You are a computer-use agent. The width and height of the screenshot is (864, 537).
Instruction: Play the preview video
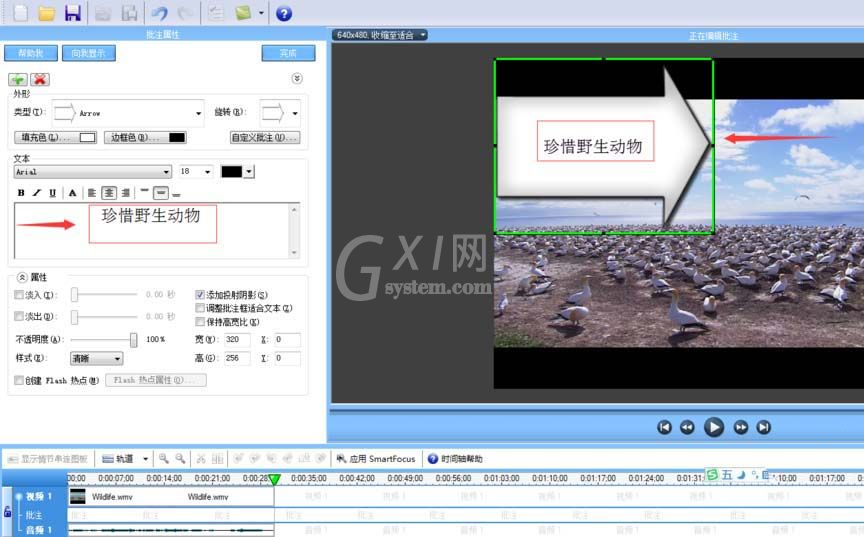[714, 427]
